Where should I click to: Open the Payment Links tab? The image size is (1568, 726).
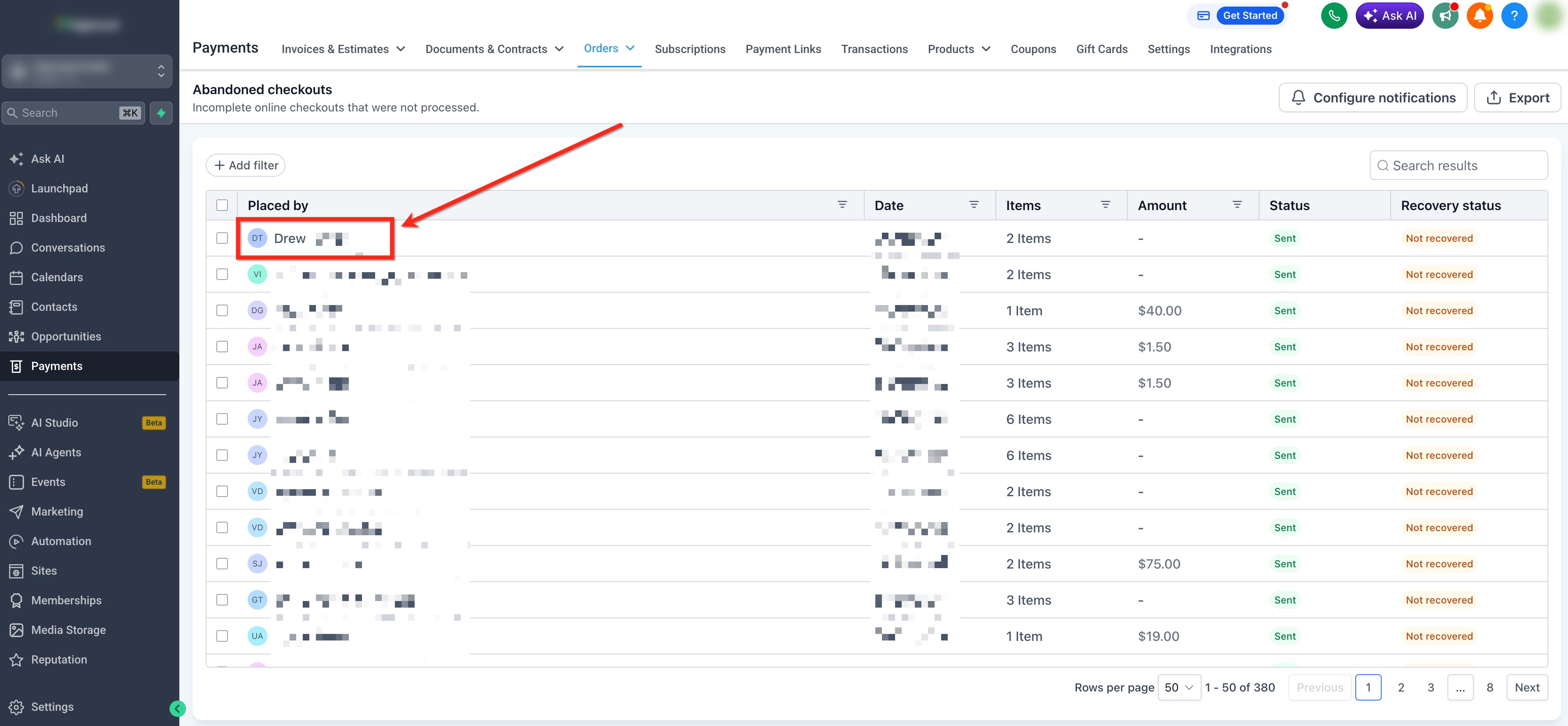(783, 49)
